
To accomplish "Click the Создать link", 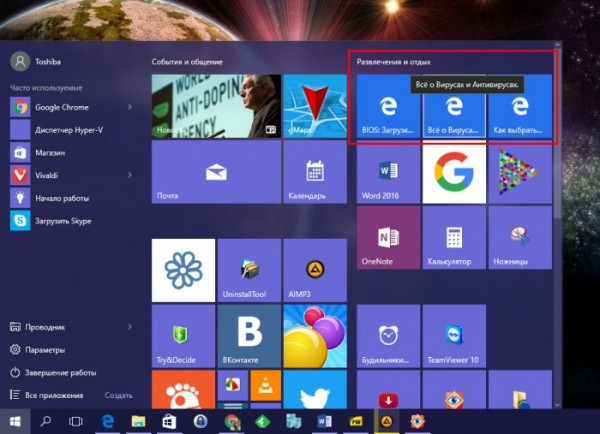I will tap(118, 395).
